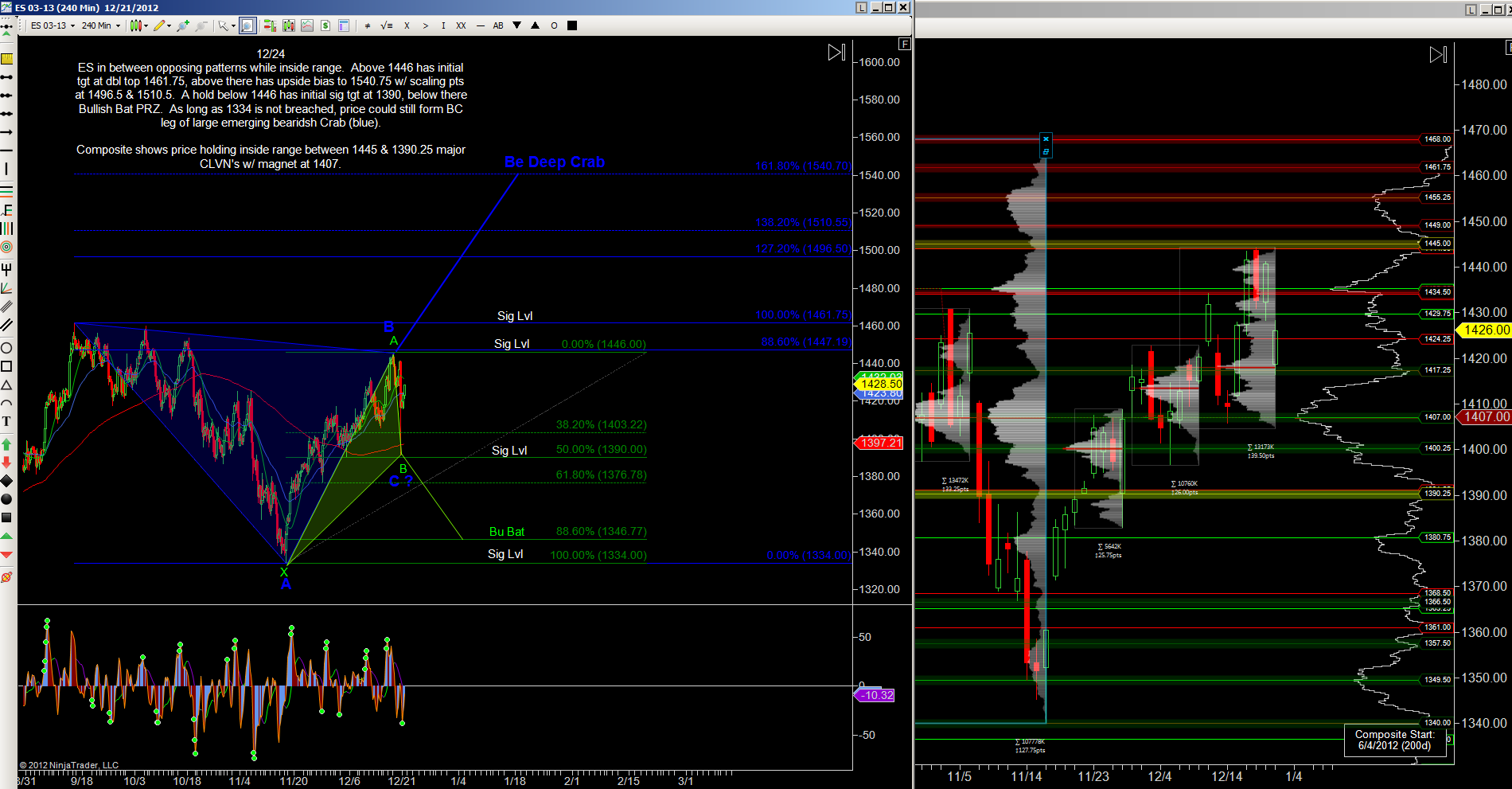1512x789 pixels.
Task: Choose the Andrews pitchfork tool
Action: (6, 270)
